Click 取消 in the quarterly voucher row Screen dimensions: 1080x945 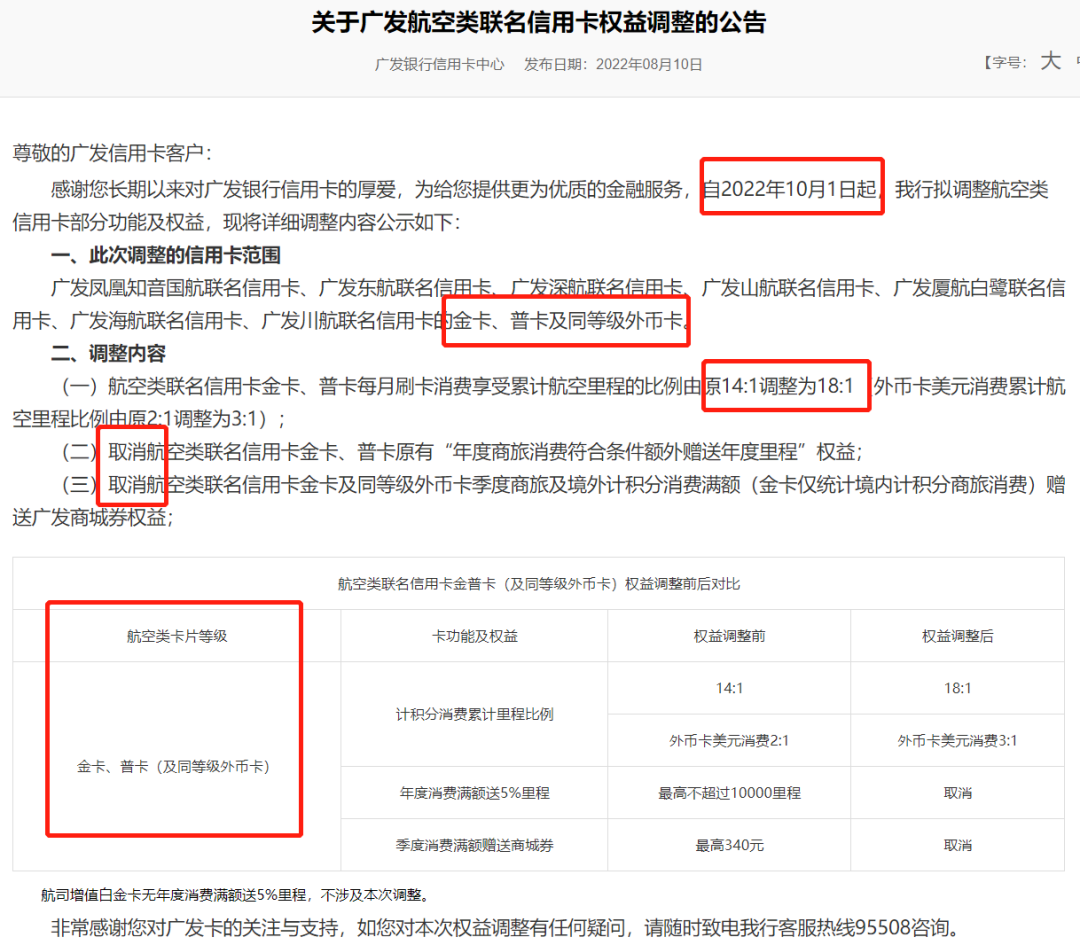click(x=958, y=845)
